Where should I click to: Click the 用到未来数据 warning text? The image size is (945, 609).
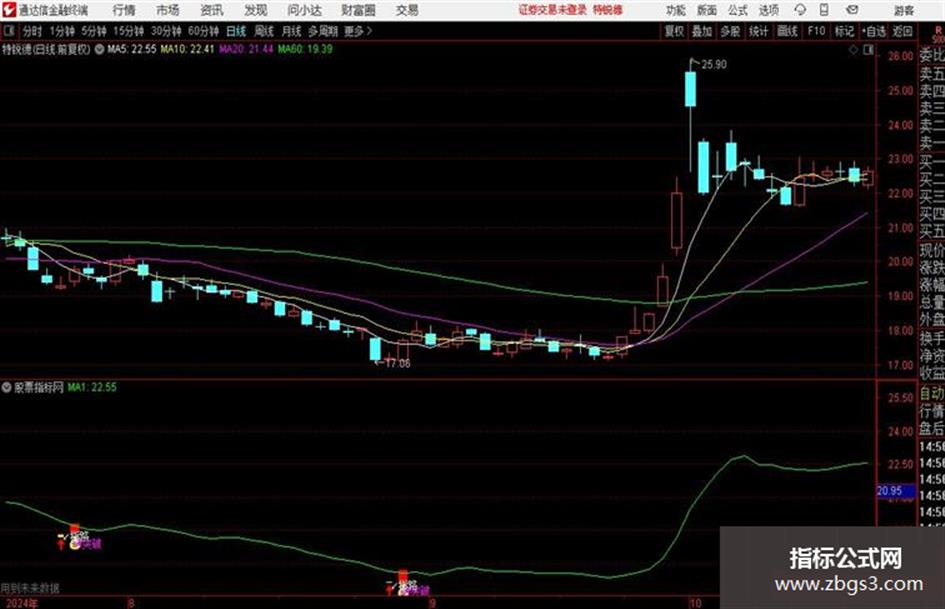tap(30, 588)
